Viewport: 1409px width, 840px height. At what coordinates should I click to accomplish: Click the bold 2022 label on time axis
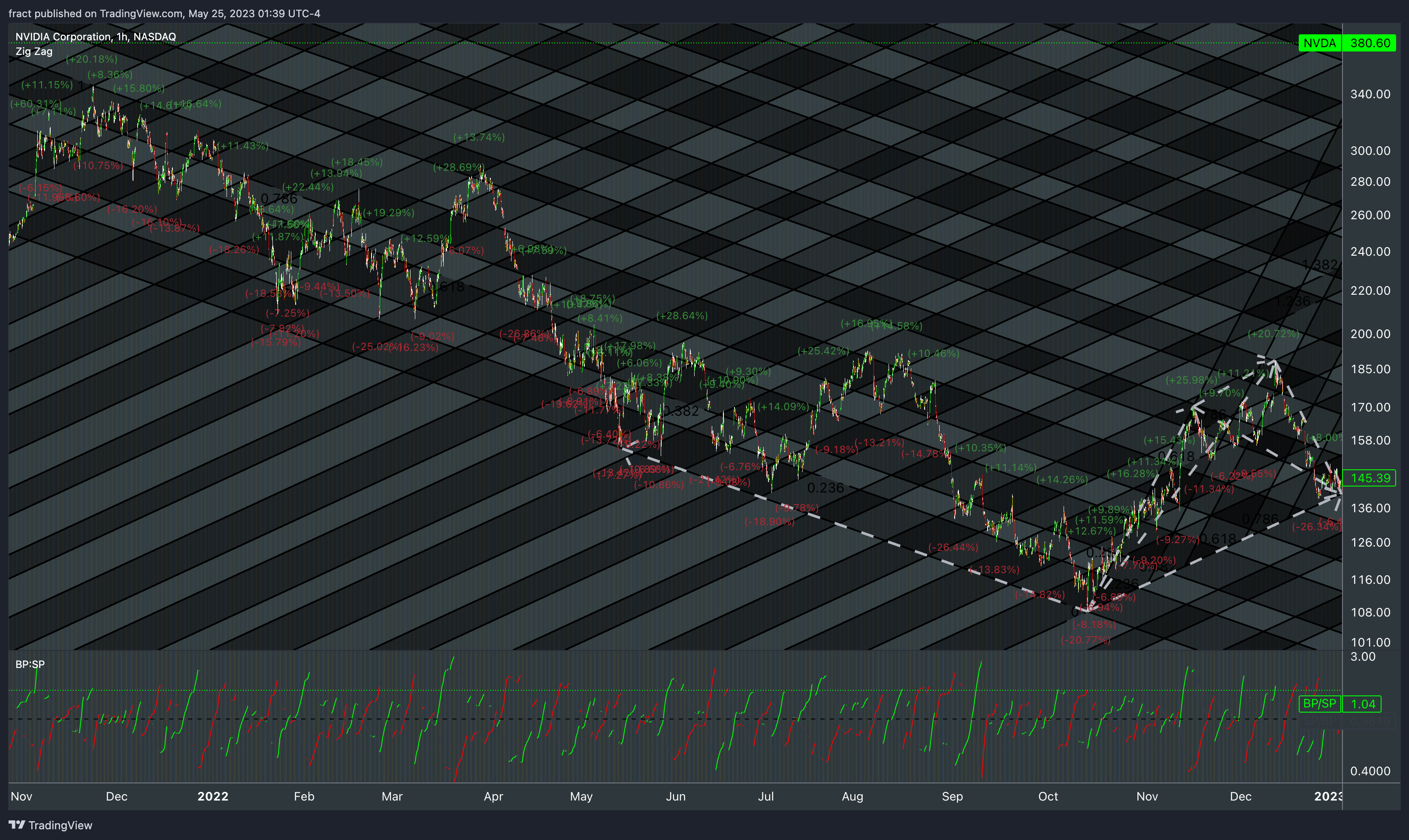[213, 796]
